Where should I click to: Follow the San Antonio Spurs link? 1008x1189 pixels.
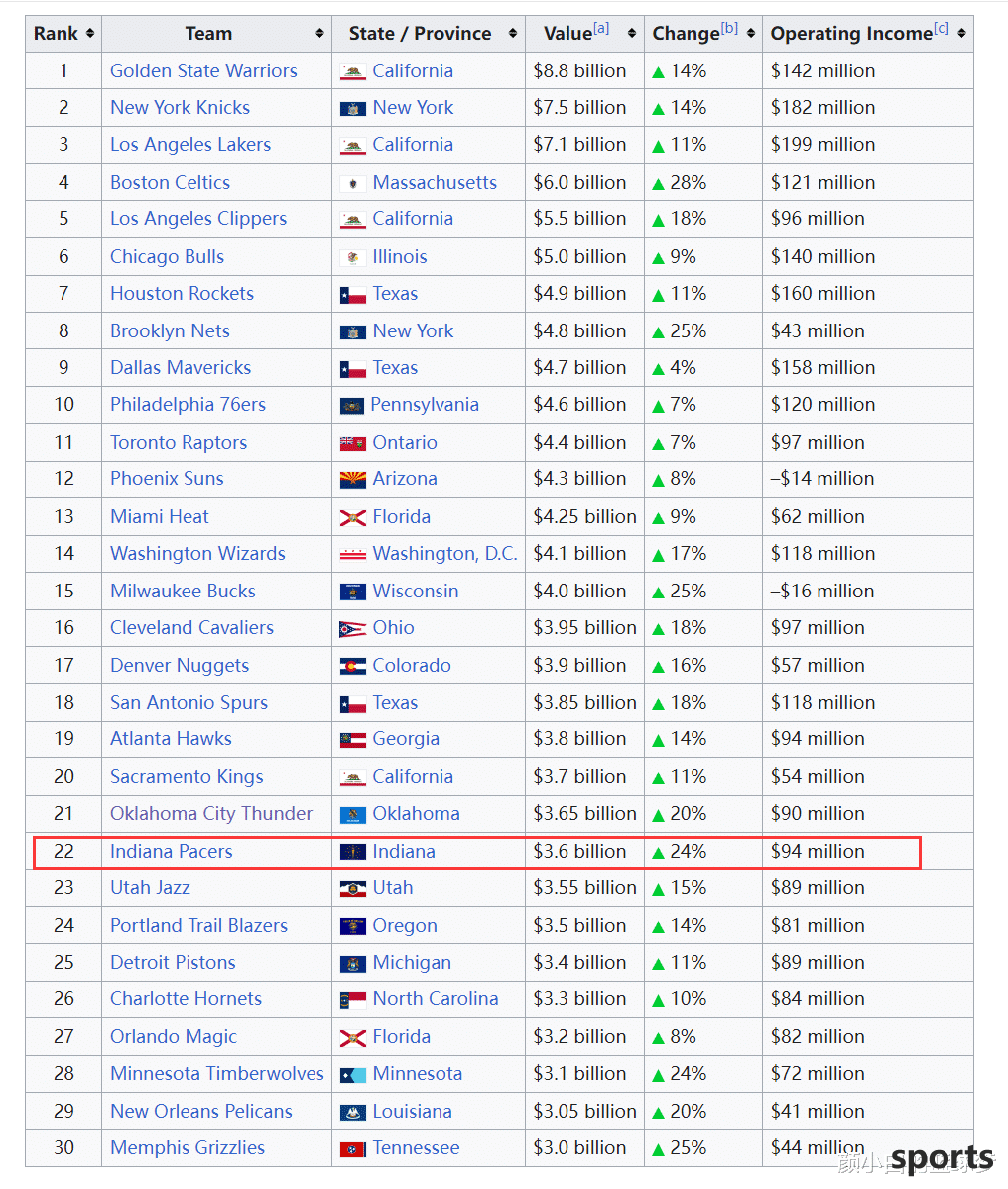click(189, 703)
